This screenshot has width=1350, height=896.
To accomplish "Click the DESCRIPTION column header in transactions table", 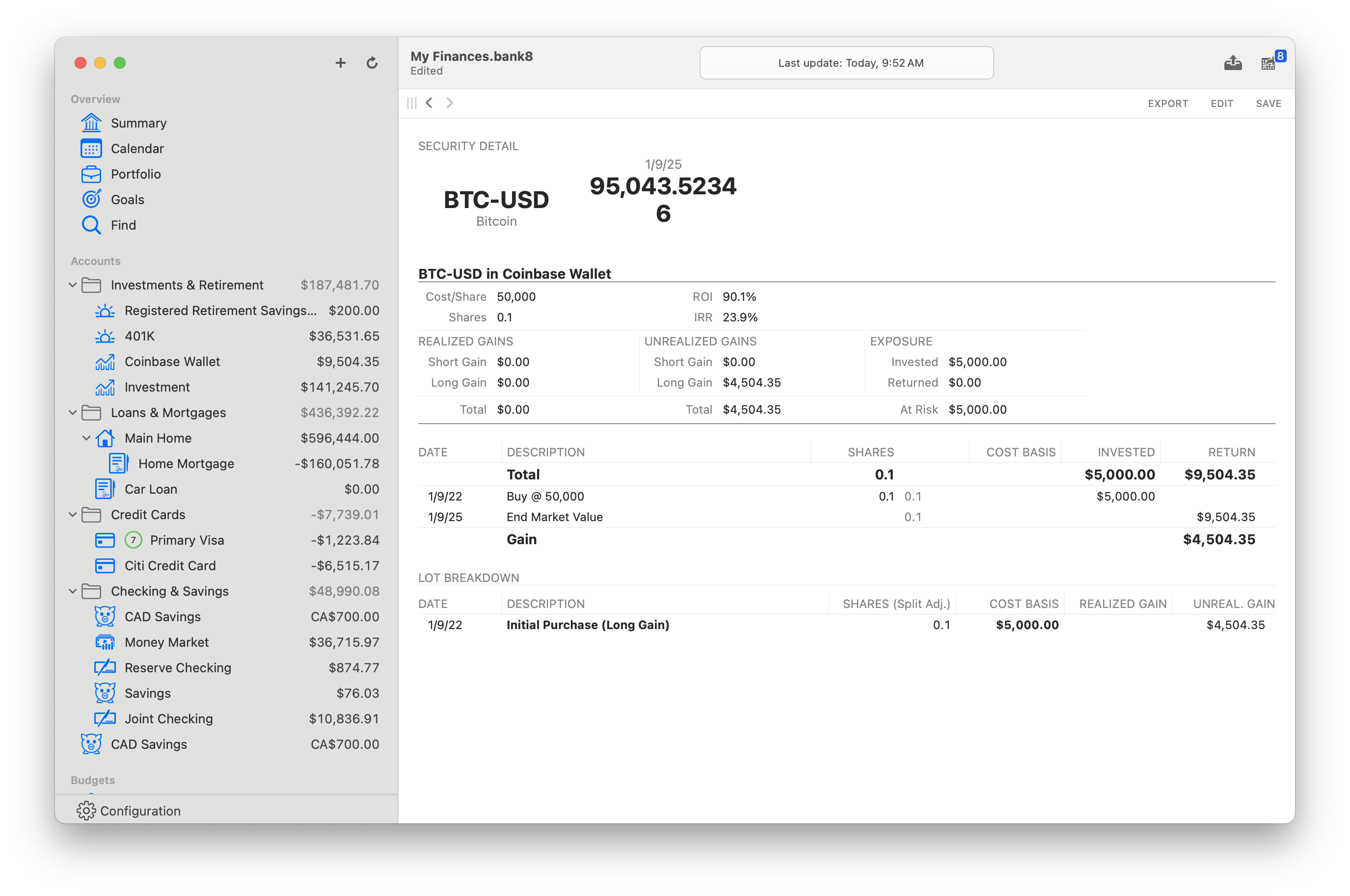I will (x=545, y=452).
